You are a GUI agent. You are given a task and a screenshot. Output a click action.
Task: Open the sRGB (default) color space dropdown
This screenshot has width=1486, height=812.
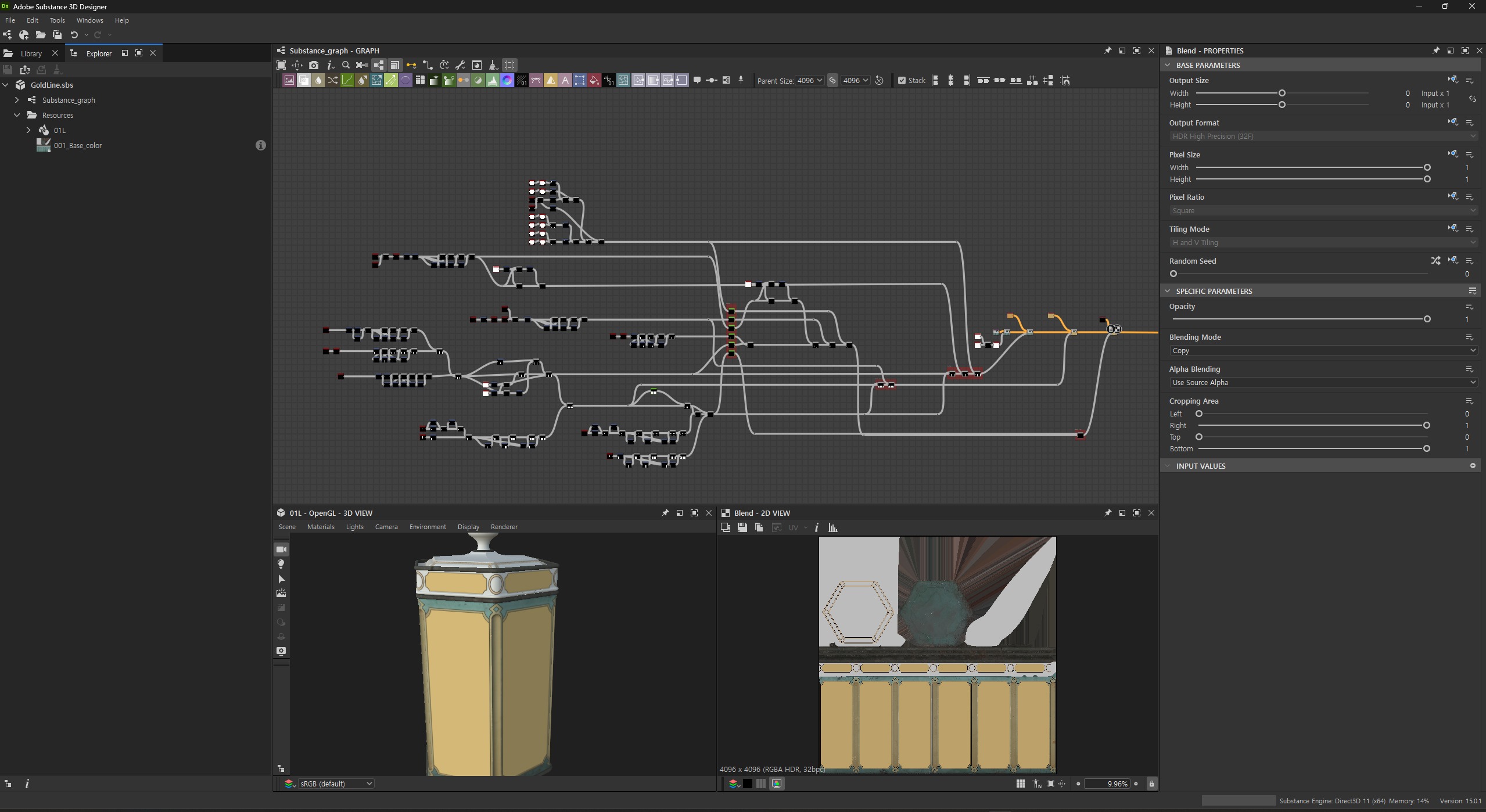(x=336, y=784)
